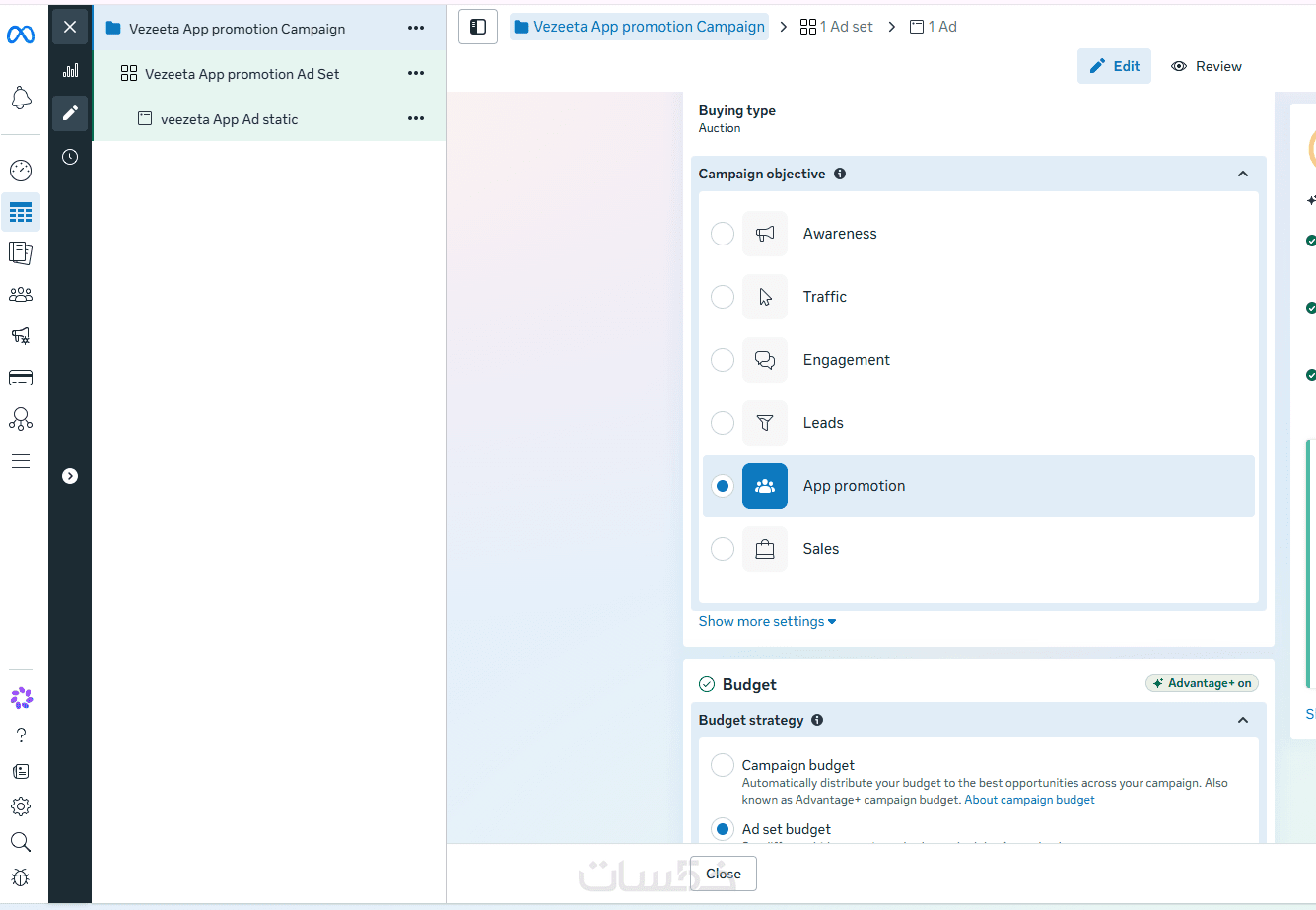Viewport: 1316px width, 910px height.
Task: Click the Leads funnel icon
Action: 765,423
